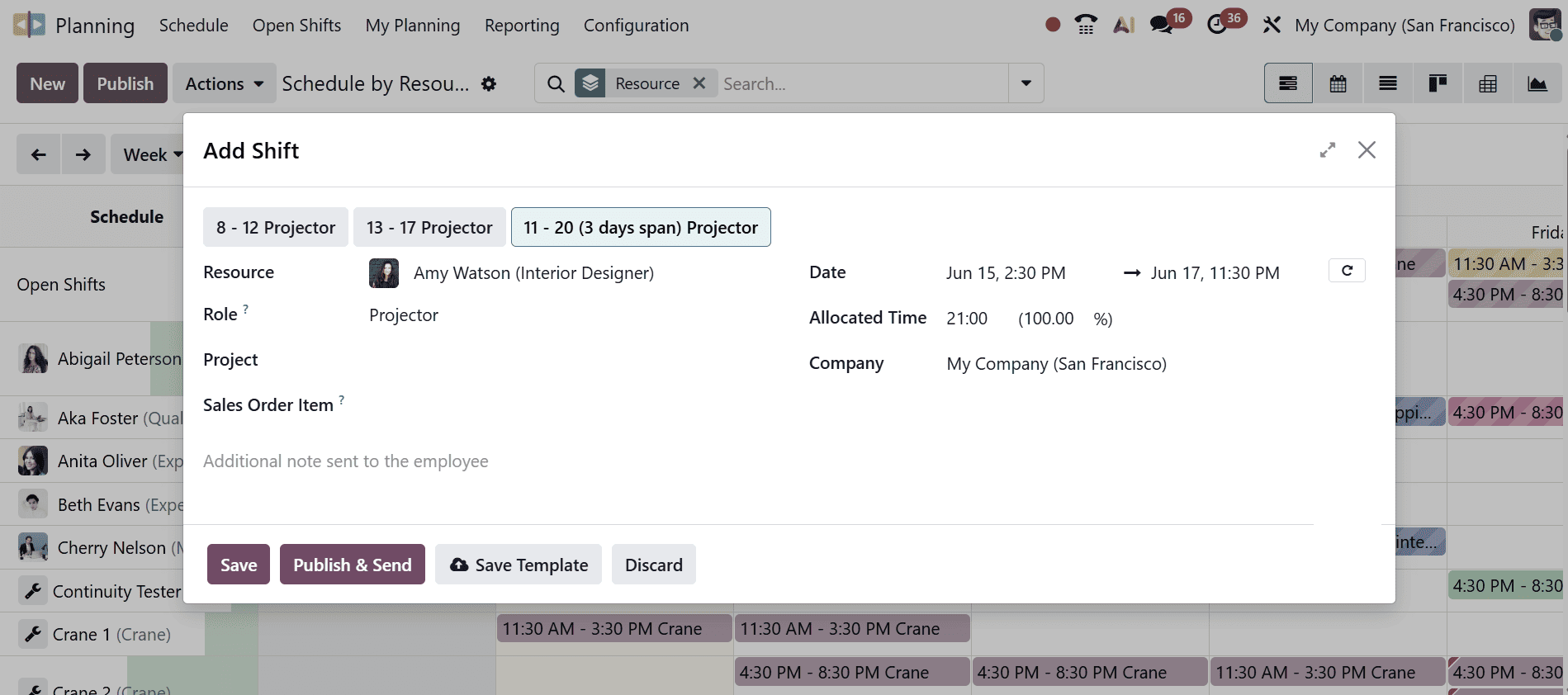Discard the shift

pos(654,565)
